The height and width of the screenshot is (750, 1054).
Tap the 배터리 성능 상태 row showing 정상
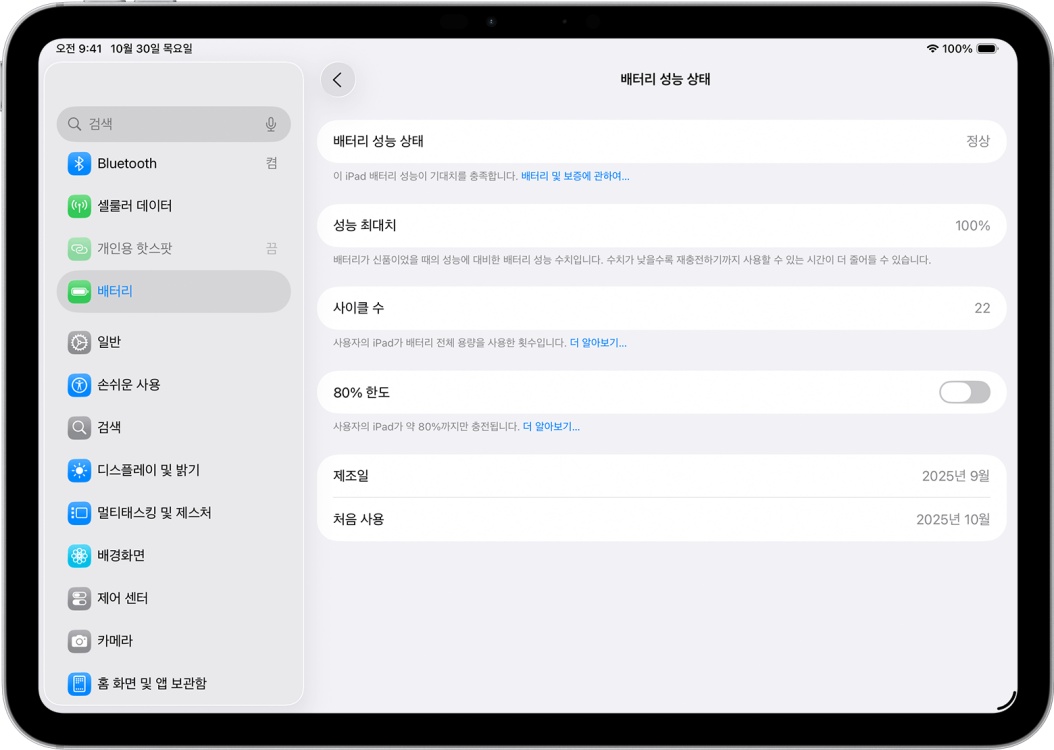tap(661, 141)
